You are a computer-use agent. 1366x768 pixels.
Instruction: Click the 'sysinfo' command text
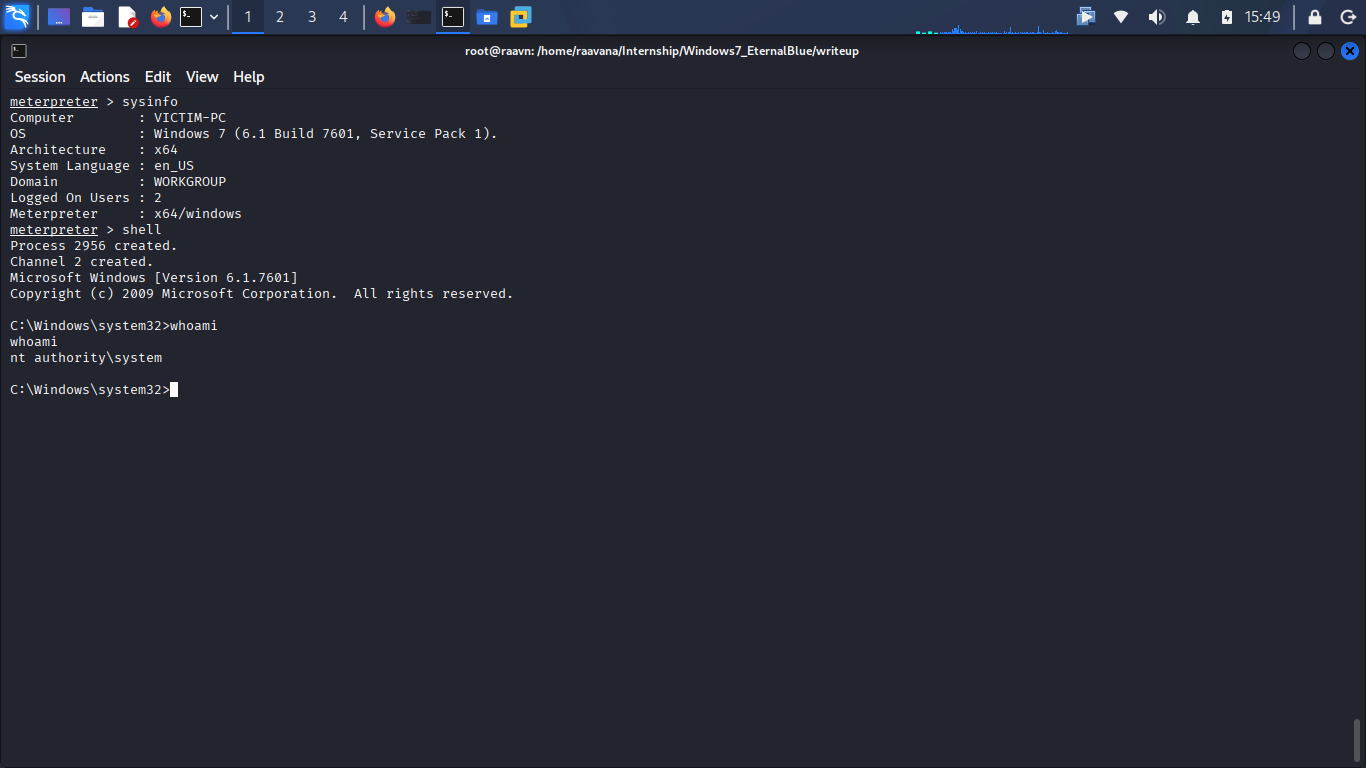[x=150, y=102]
